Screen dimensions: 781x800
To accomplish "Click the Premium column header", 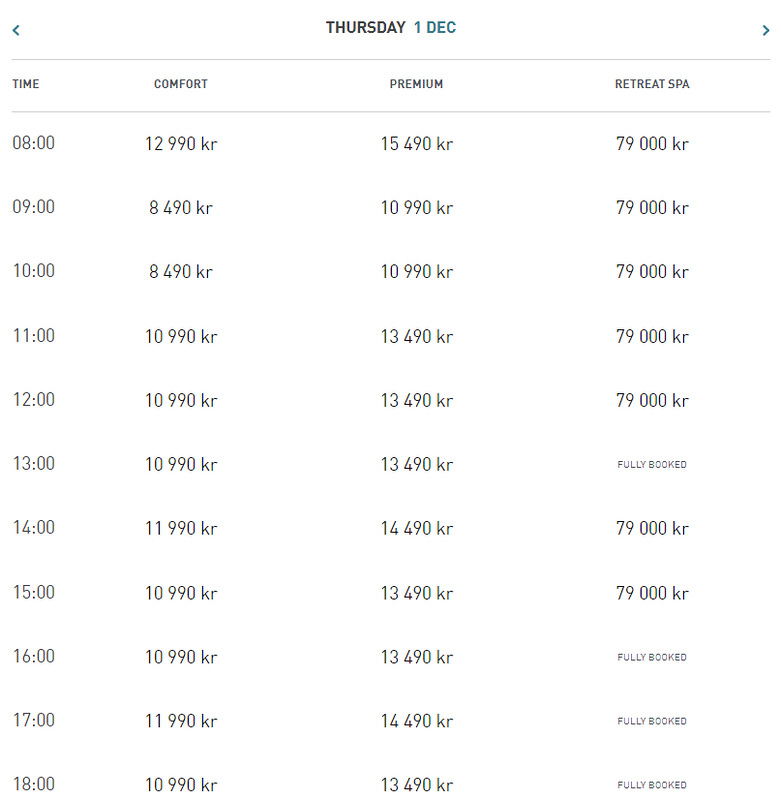I will pos(416,84).
